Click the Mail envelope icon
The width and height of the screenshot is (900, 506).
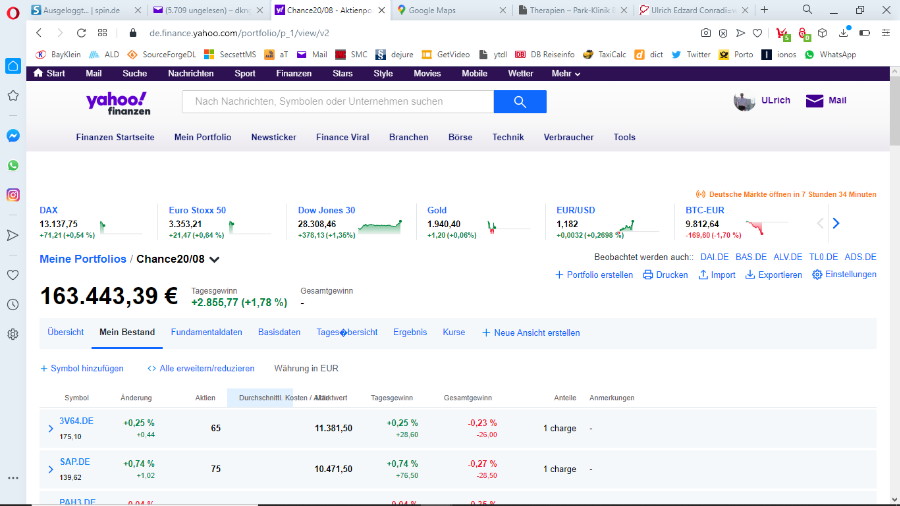click(x=814, y=101)
